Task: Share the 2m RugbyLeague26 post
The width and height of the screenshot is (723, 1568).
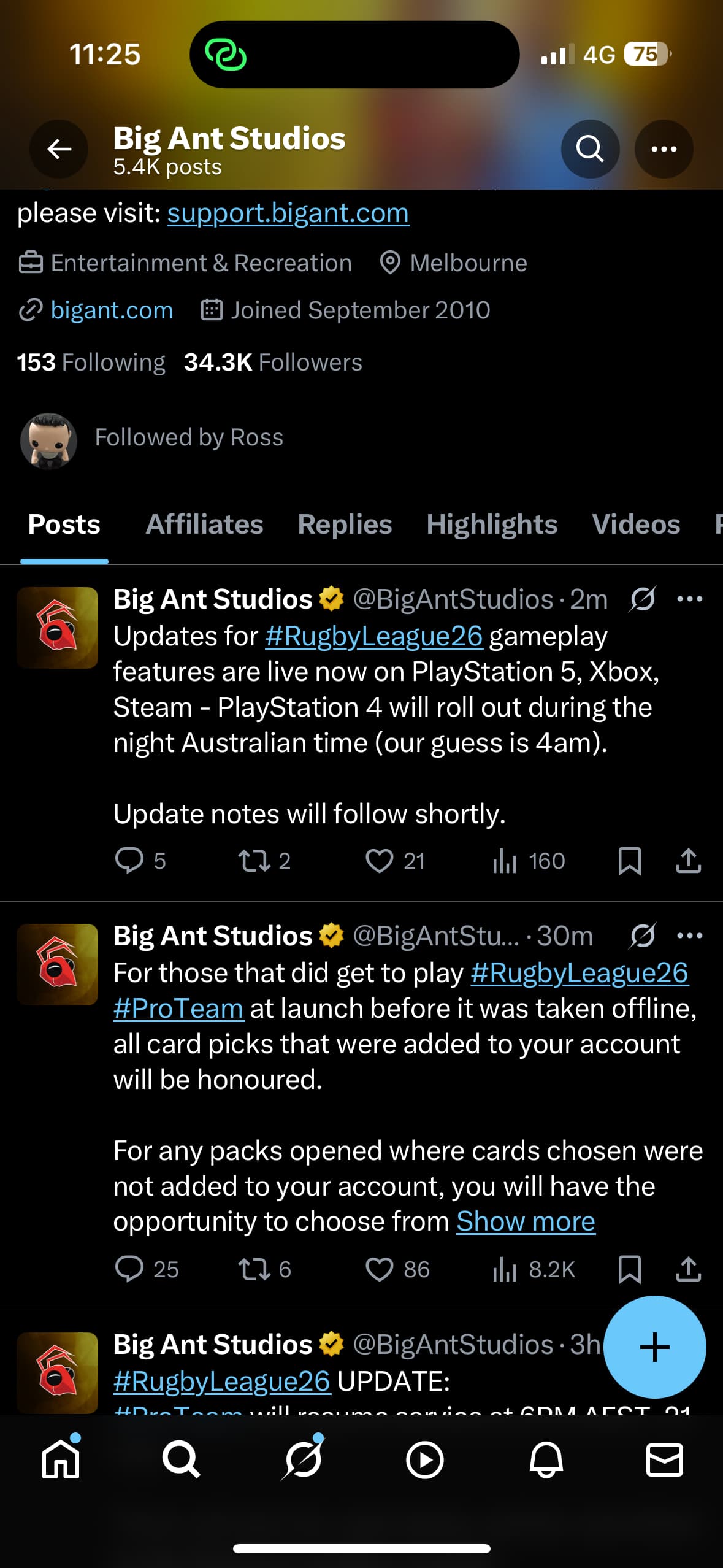Action: tap(688, 860)
